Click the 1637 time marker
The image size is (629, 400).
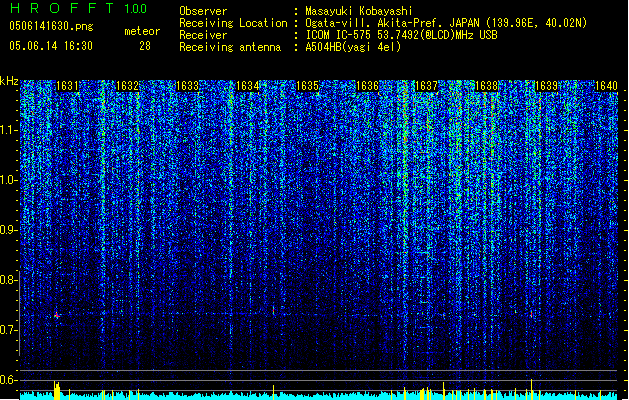426,86
